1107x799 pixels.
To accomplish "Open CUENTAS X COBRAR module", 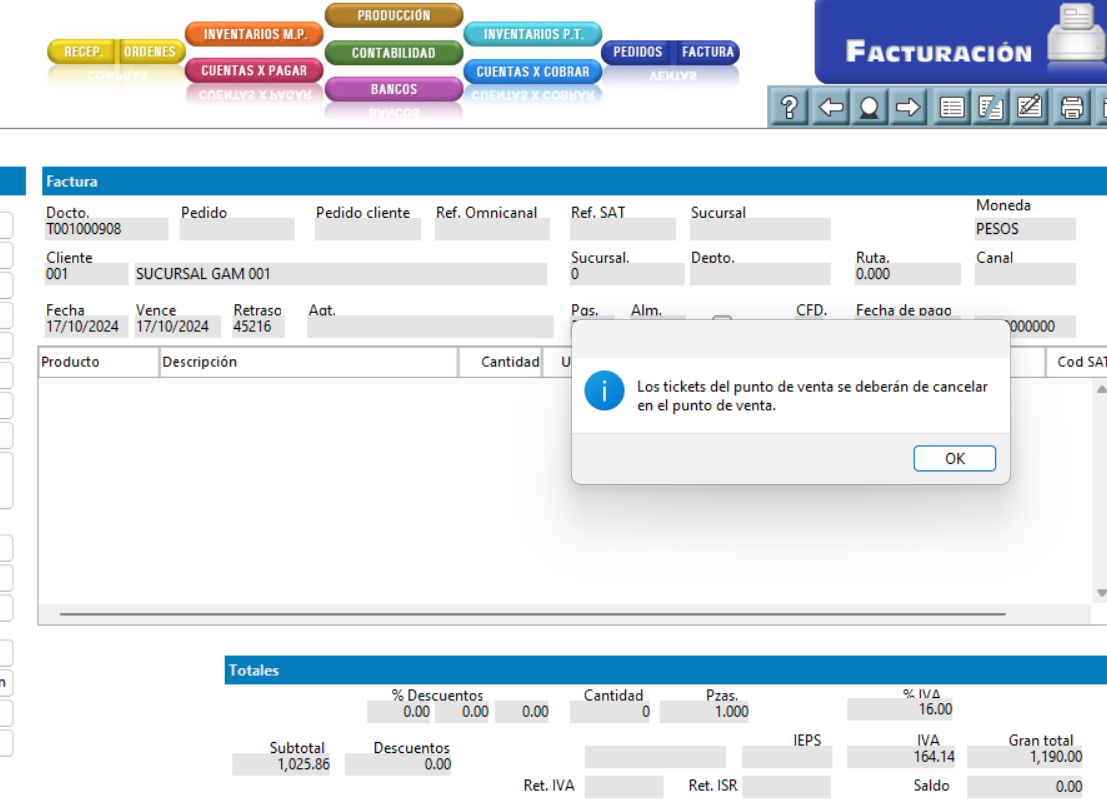I will pyautogui.click(x=533, y=71).
